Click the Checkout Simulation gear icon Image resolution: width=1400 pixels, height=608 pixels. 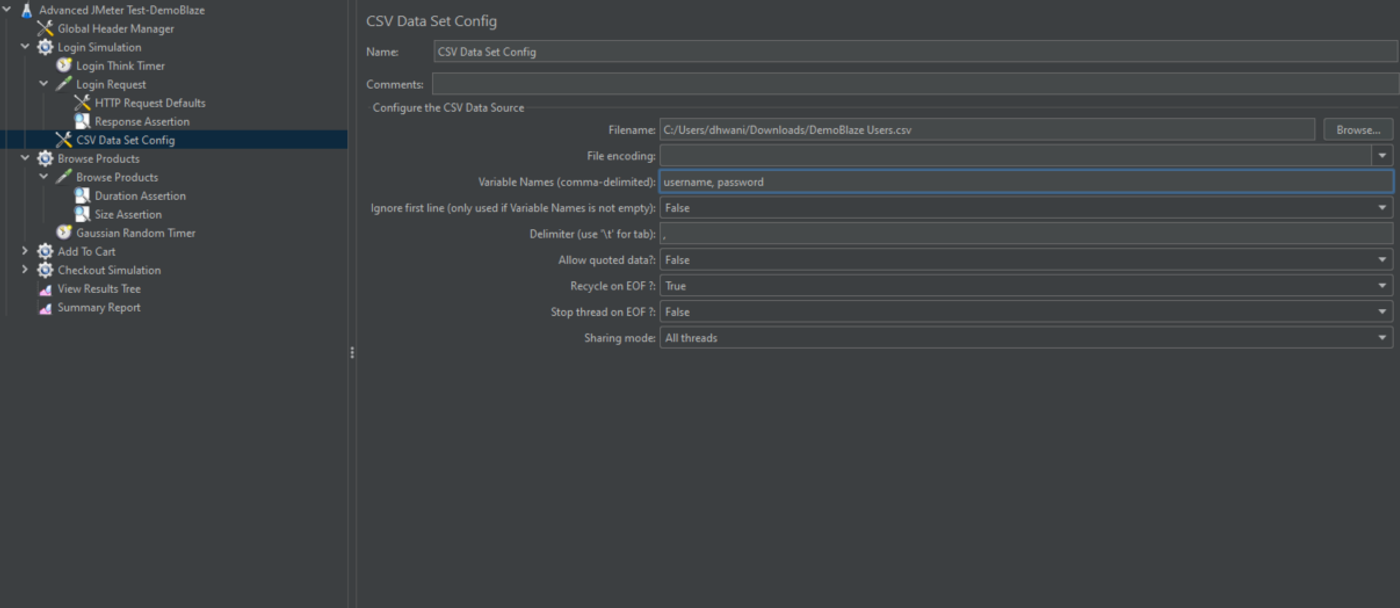pyautogui.click(x=45, y=270)
